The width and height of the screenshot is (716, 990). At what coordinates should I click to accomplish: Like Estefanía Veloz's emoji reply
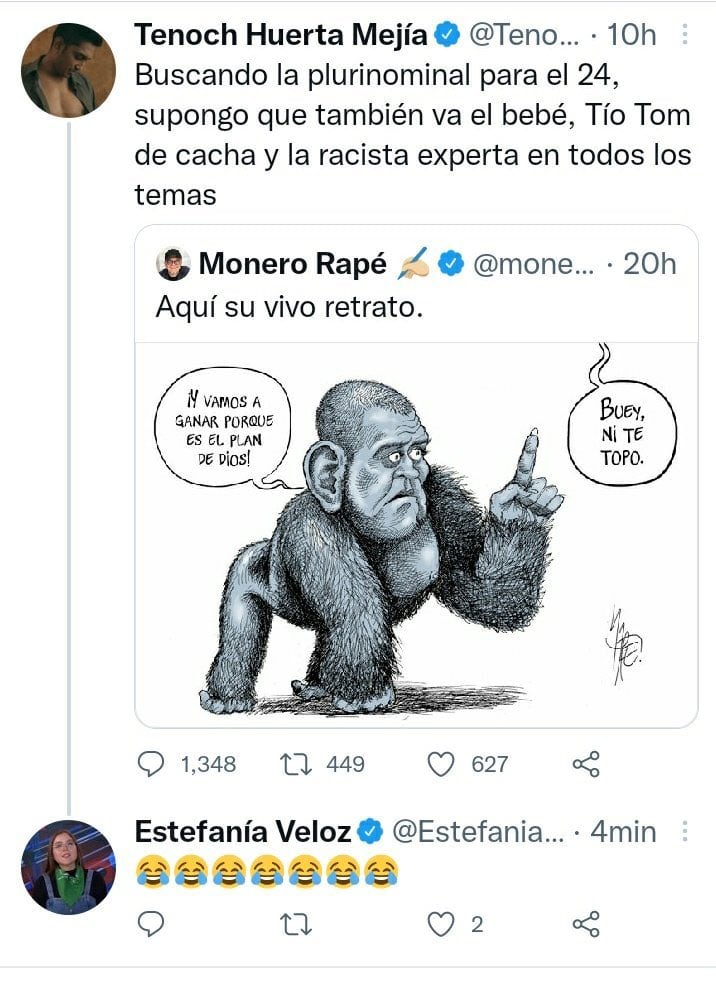(x=441, y=925)
